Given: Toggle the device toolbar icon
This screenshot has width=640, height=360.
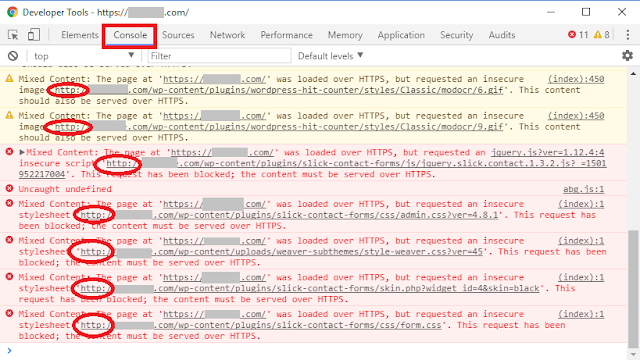Looking at the screenshot, I should (x=33, y=35).
